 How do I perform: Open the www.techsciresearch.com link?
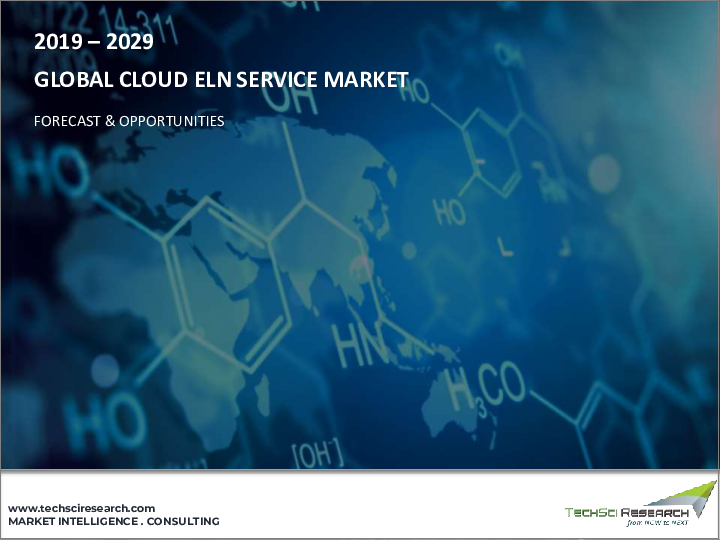pyautogui.click(x=82, y=508)
